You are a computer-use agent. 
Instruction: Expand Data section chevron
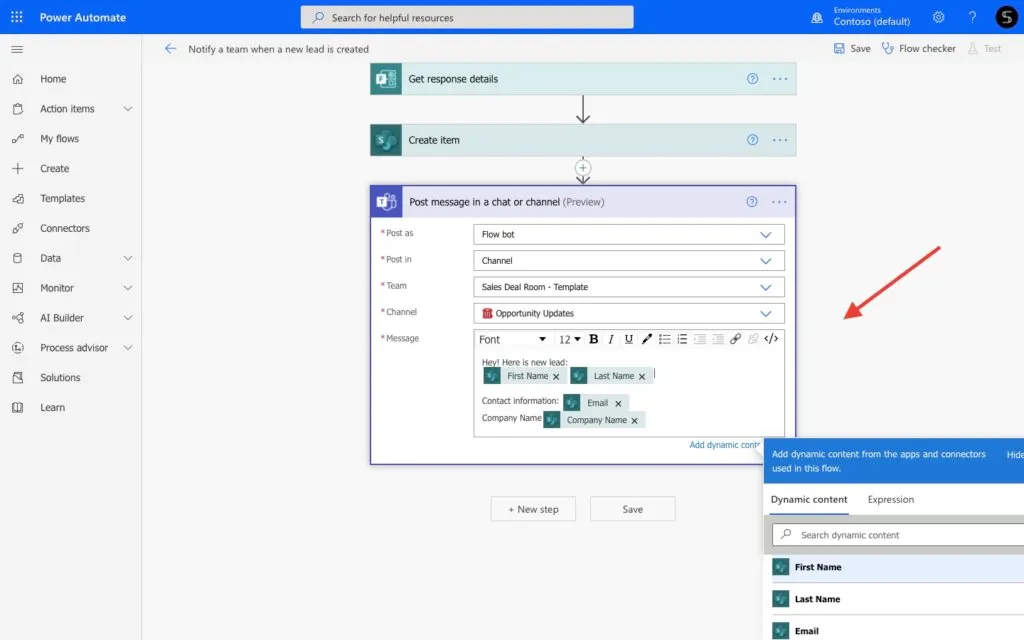click(128, 258)
